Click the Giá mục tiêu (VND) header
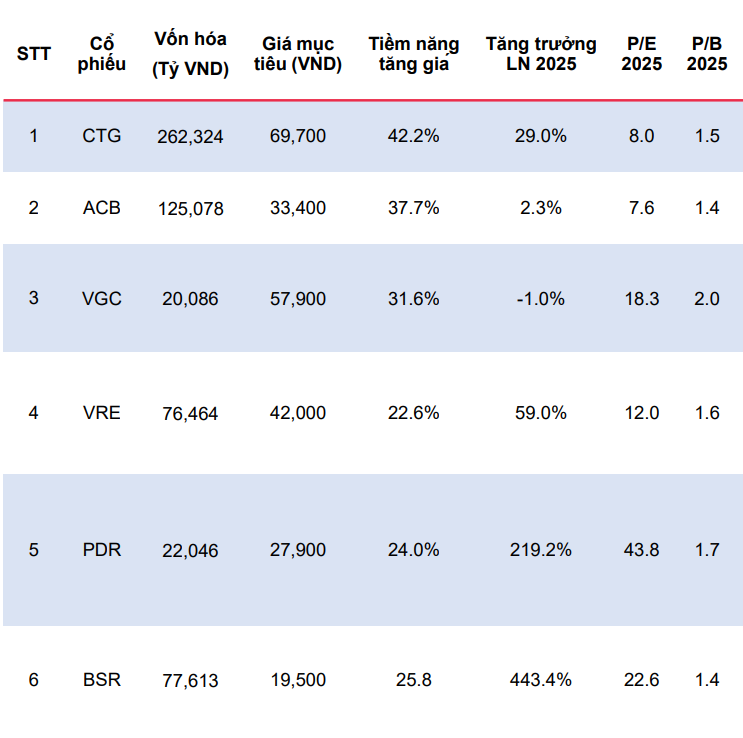The height and width of the screenshot is (738, 743). 298,54
